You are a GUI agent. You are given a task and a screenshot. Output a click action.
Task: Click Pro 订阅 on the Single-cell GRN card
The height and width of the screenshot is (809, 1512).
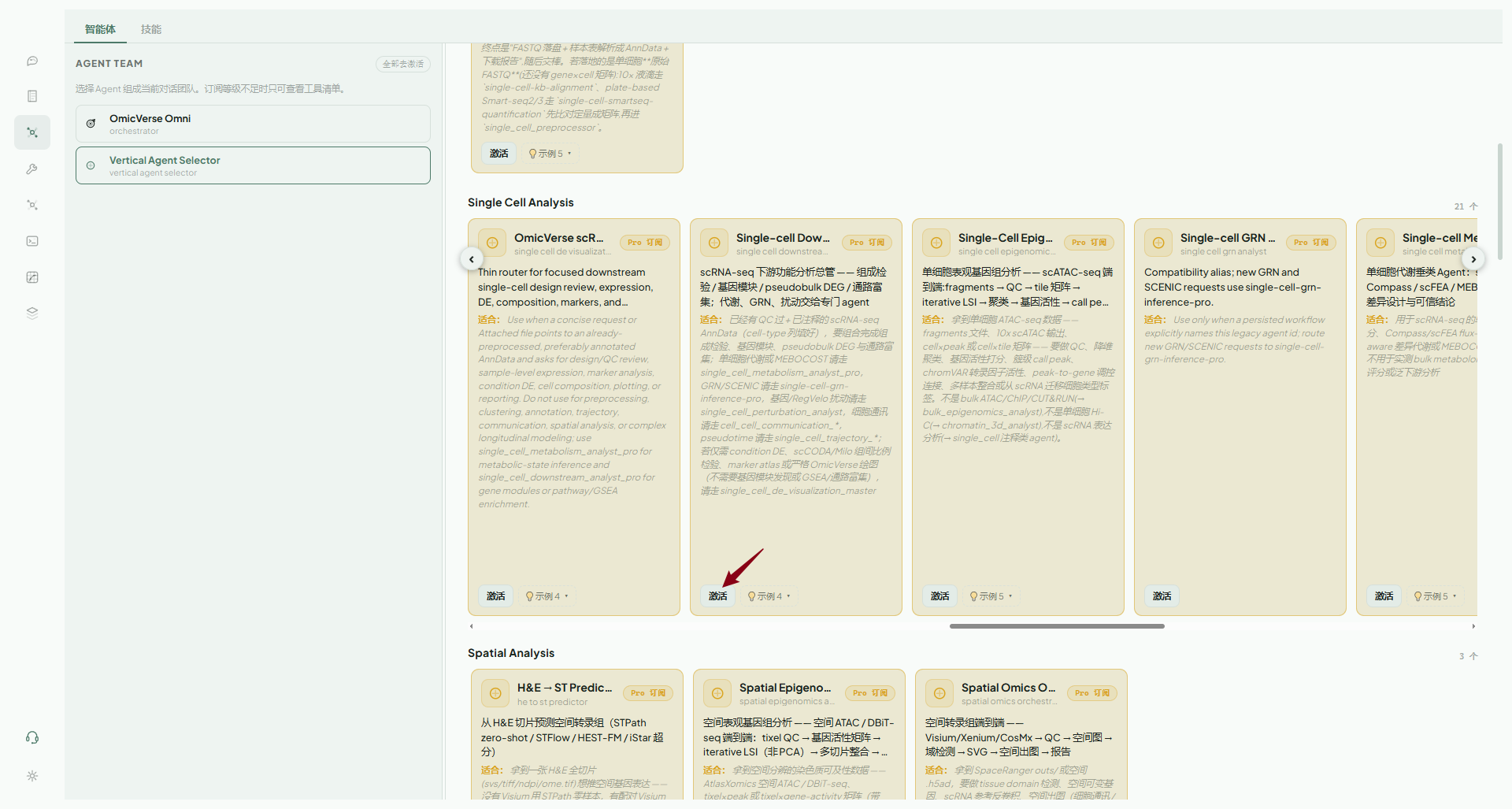point(1311,243)
